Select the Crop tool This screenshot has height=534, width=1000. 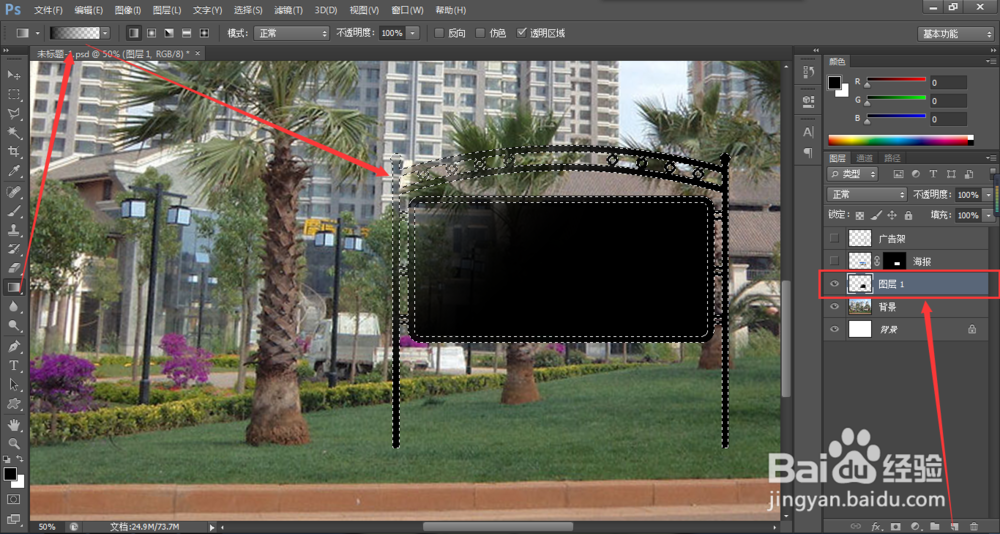[13, 151]
